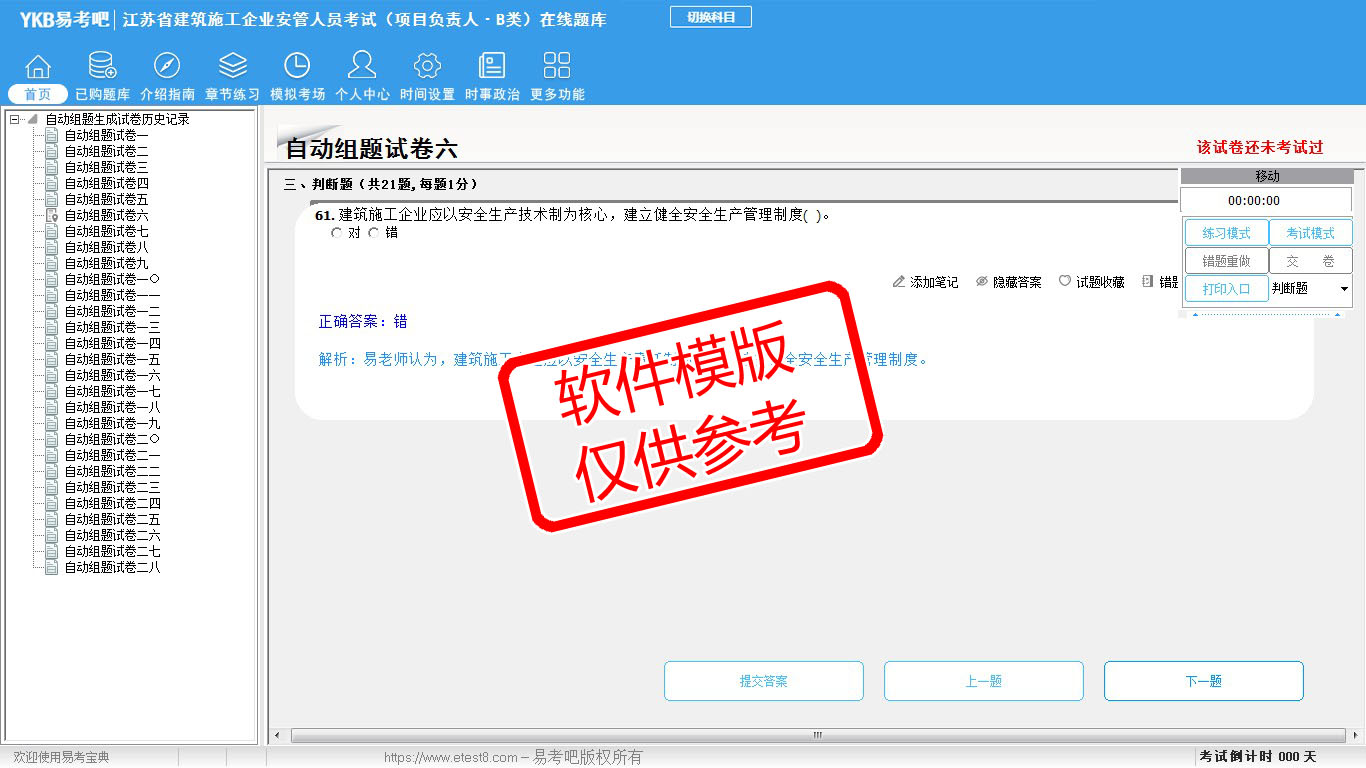Switch to 考试模式 exam mode

pyautogui.click(x=1310, y=233)
